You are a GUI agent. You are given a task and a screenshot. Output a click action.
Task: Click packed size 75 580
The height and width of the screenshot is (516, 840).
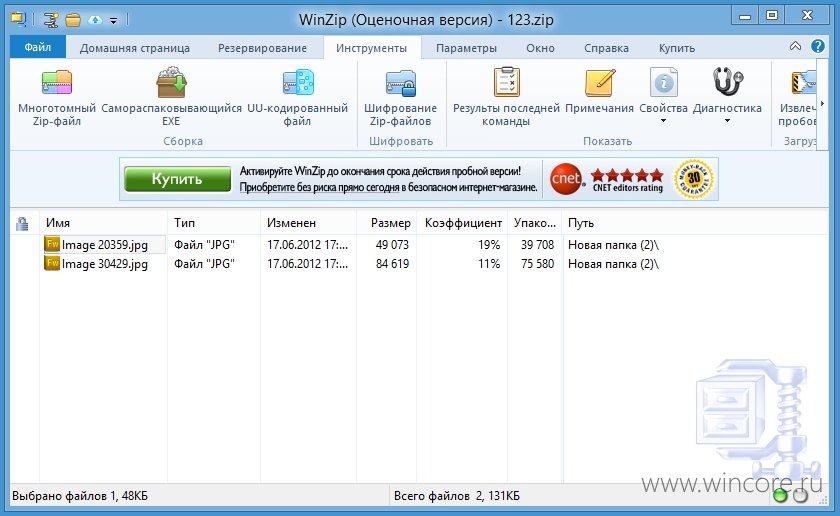[537, 264]
